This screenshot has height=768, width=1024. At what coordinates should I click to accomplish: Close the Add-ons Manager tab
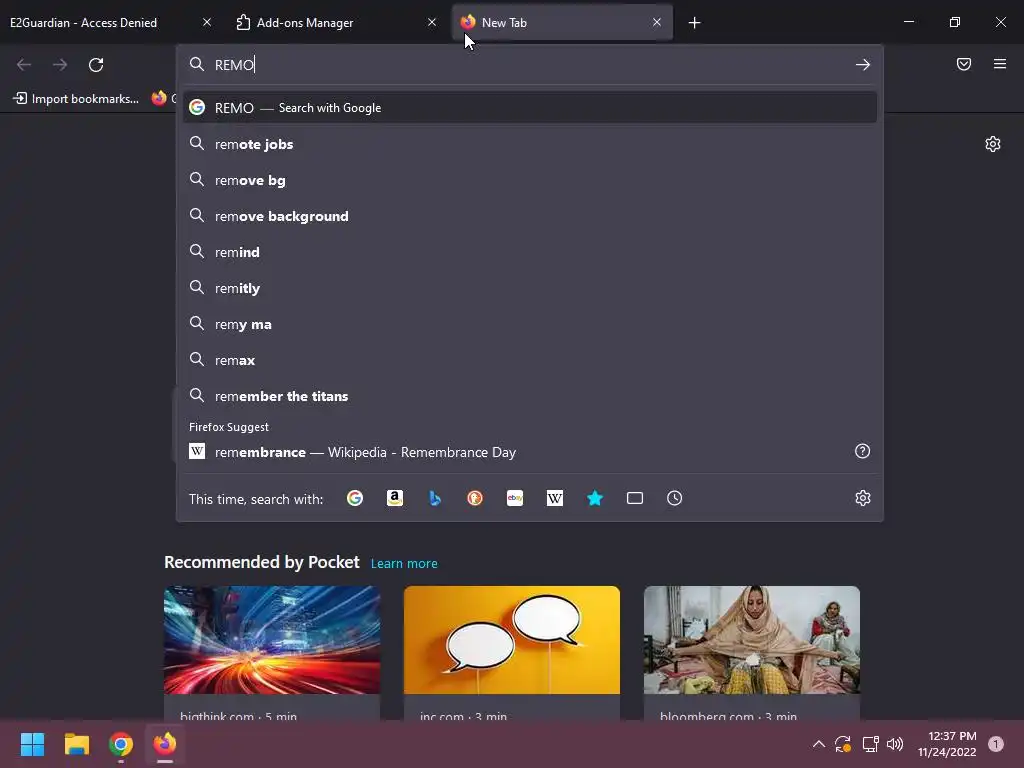coord(432,22)
